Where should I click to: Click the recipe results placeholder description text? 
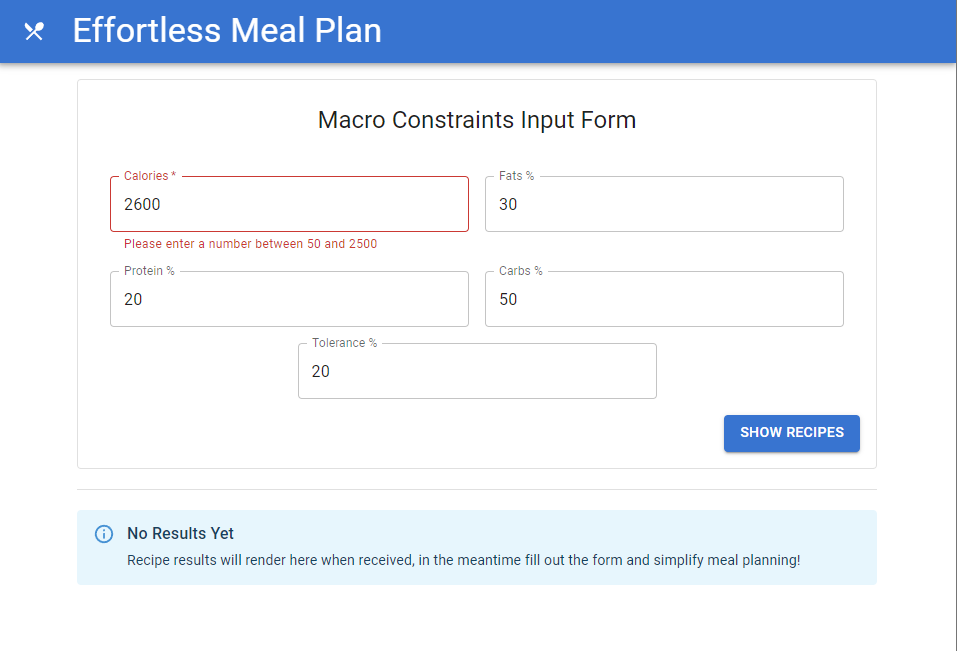463,560
